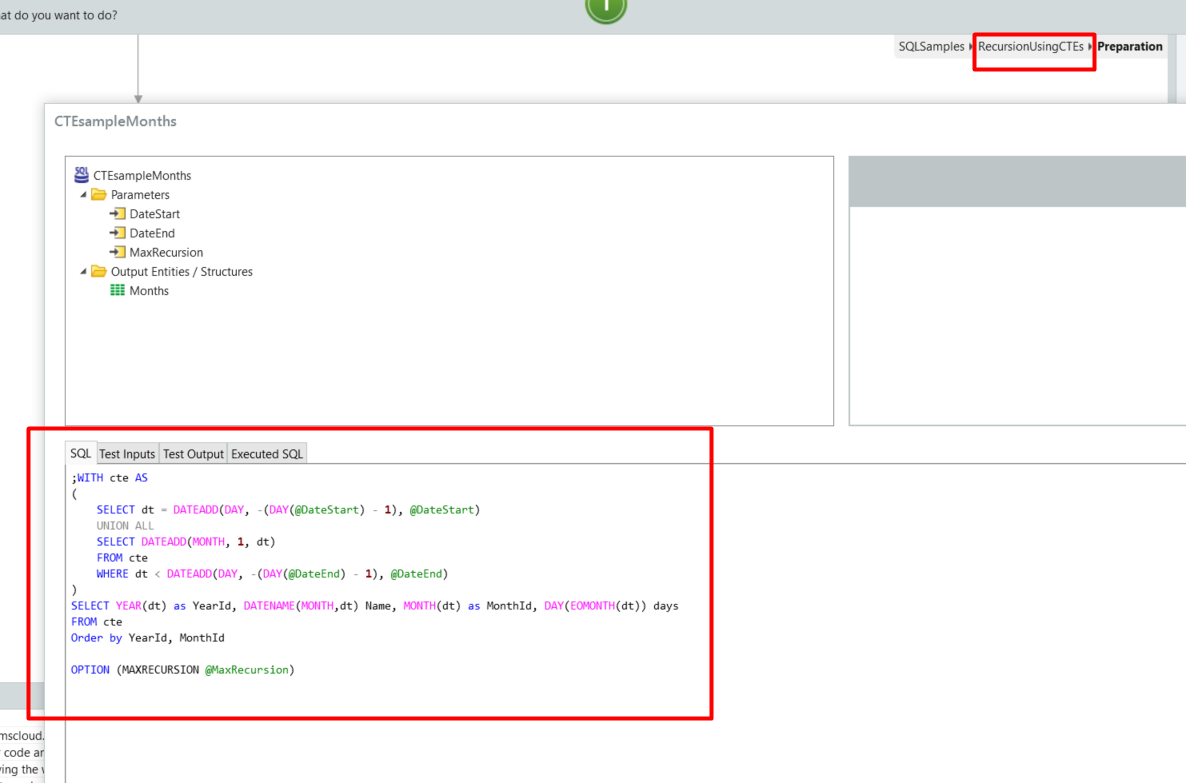Open RecursionUsingCTEs breadcrumb link
Viewport: 1186px width, 783px height.
1030,47
